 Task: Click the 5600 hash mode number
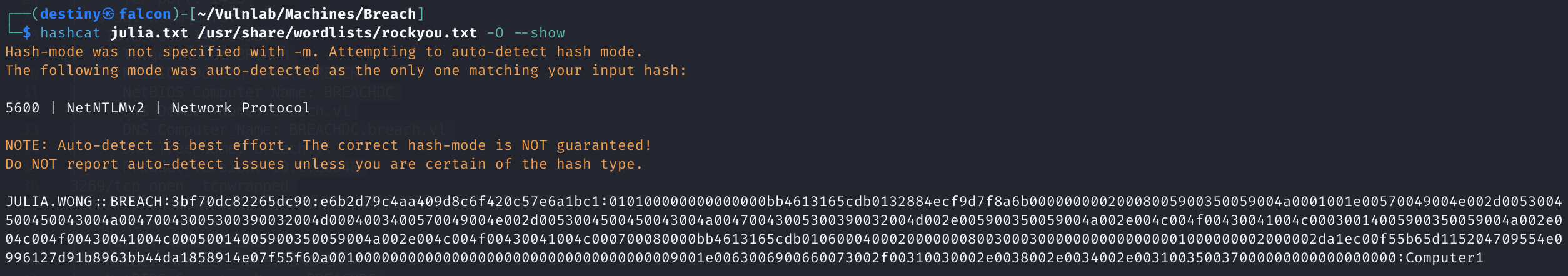point(22,108)
